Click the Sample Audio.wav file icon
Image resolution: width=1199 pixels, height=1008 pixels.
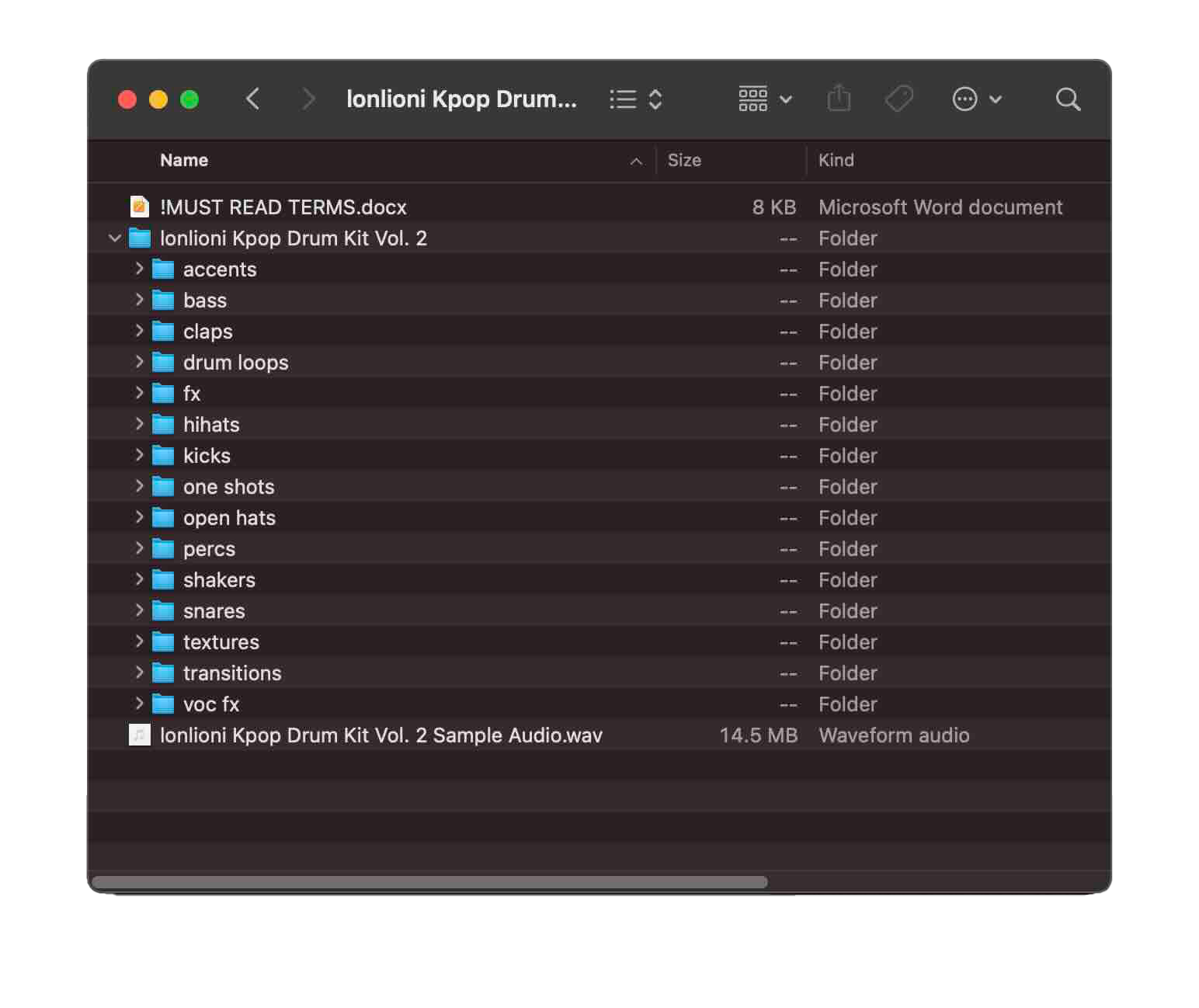[139, 735]
